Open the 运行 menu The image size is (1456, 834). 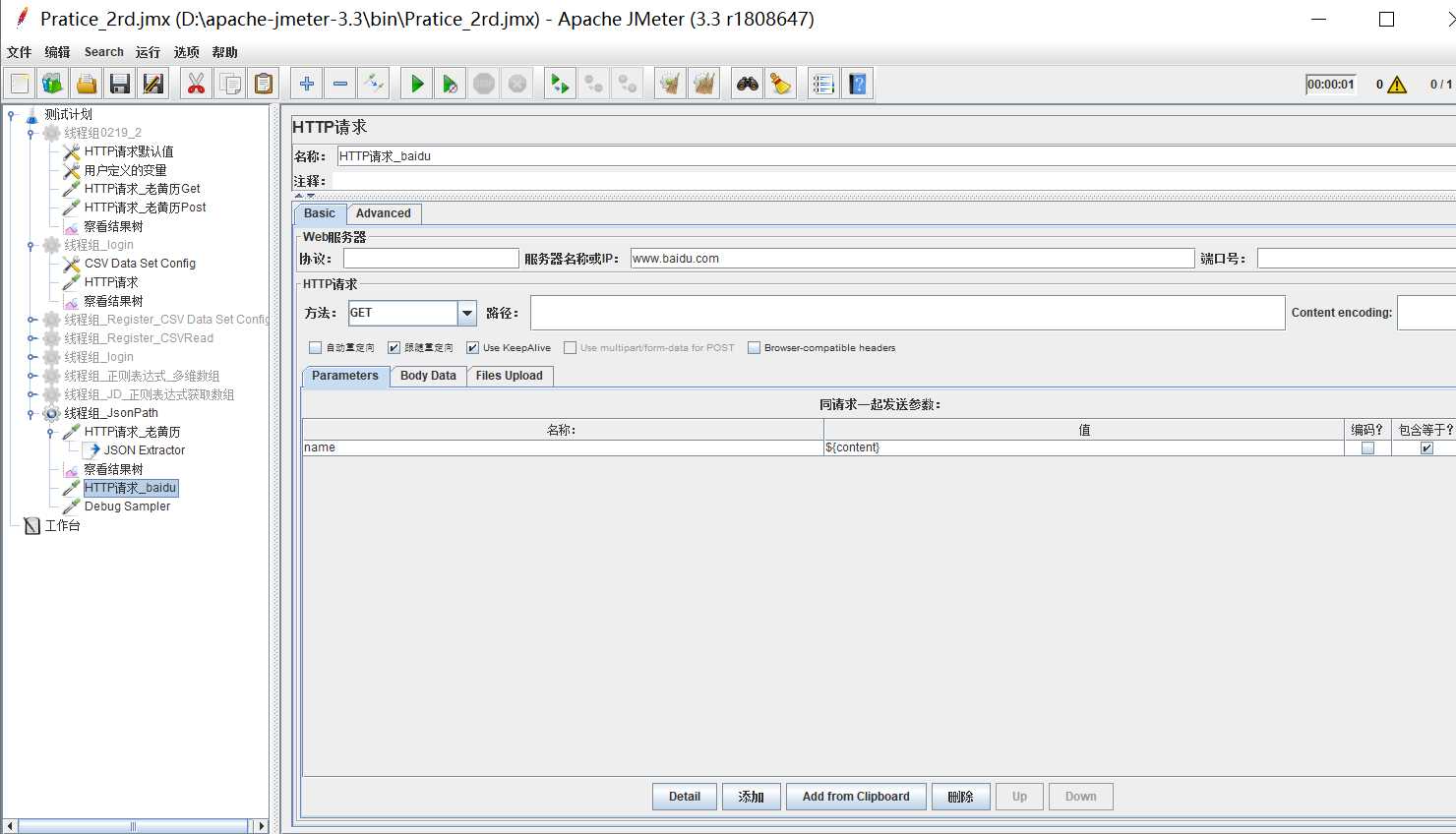point(148,52)
